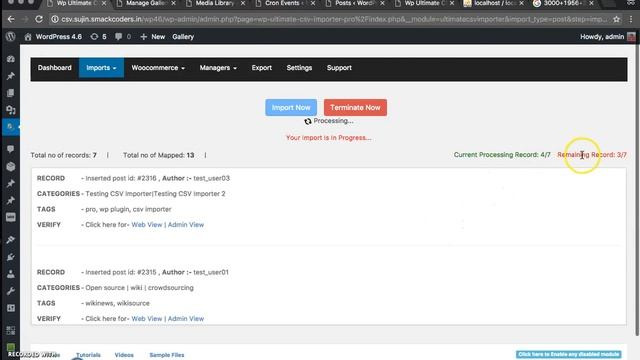The height and width of the screenshot is (360, 640).
Task: Close the Manage Gallery browser tab
Action: point(173,3)
